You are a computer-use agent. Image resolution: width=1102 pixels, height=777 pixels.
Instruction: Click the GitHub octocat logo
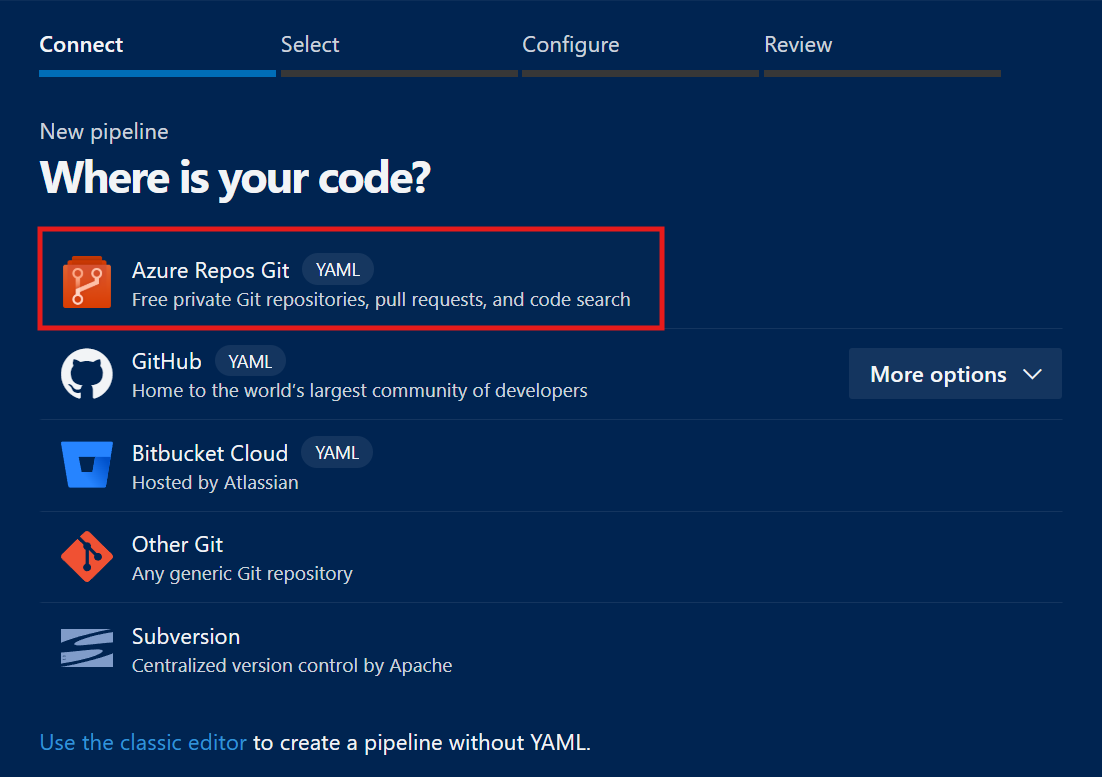click(x=86, y=374)
